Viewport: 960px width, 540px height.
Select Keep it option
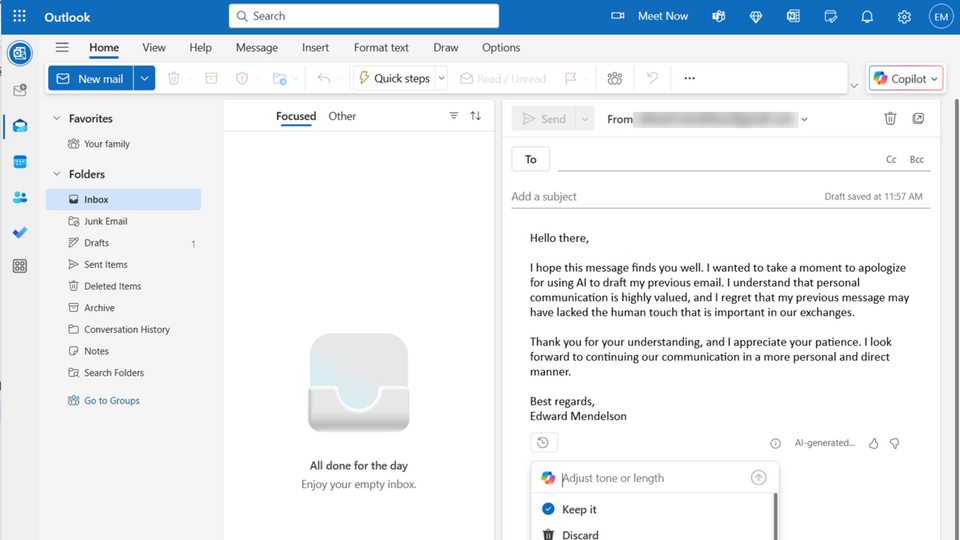pyautogui.click(x=579, y=509)
